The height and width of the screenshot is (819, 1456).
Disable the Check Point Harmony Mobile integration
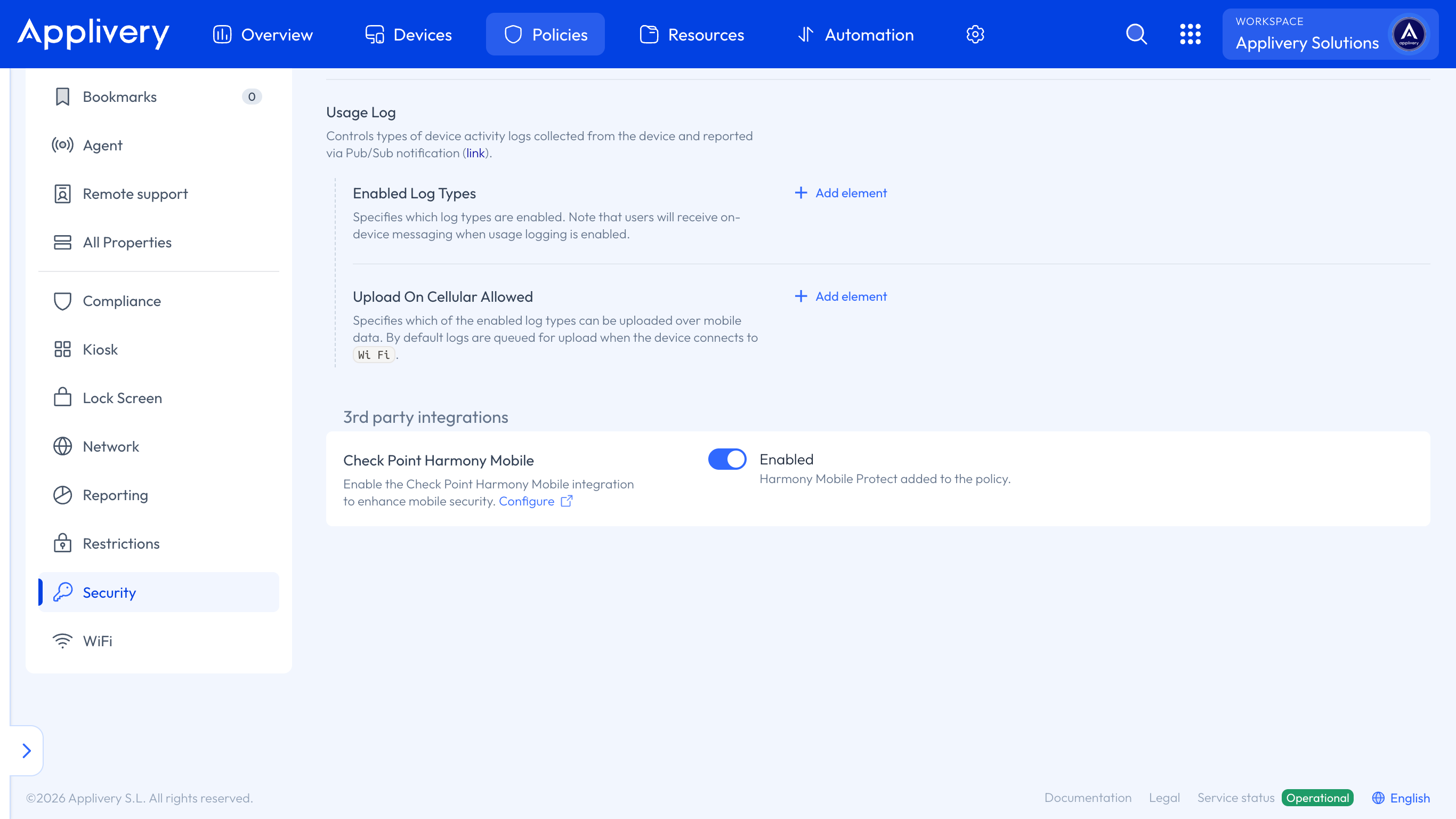point(727,459)
